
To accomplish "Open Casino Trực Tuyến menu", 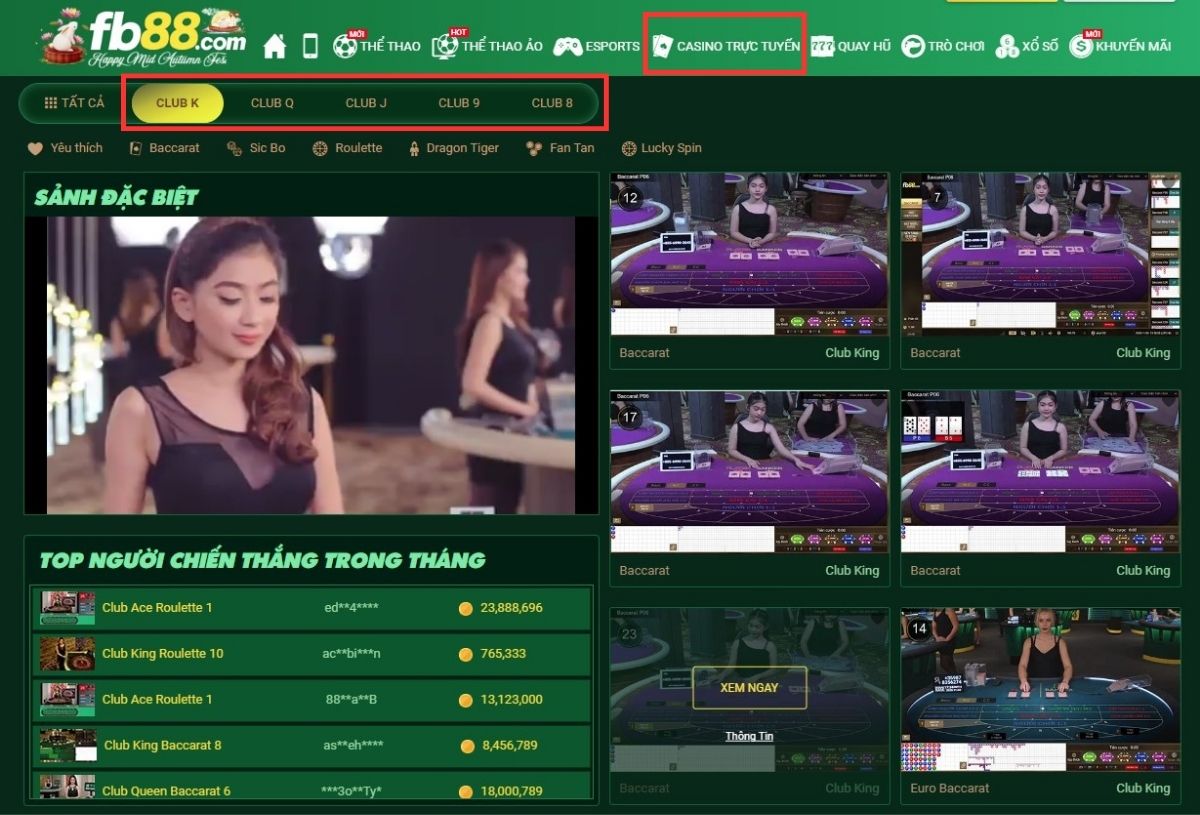I will (x=726, y=46).
